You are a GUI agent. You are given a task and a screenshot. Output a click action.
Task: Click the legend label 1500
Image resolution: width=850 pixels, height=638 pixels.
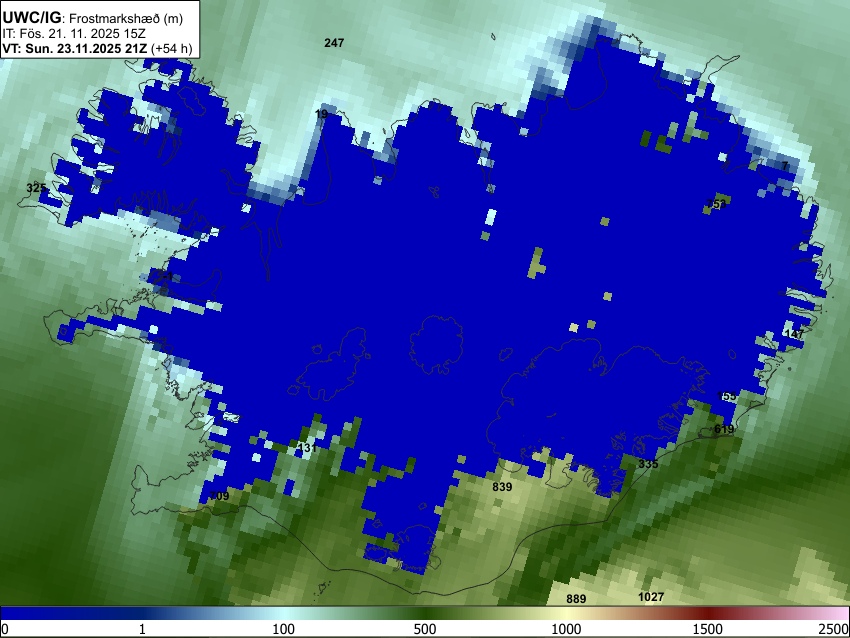pos(707,629)
